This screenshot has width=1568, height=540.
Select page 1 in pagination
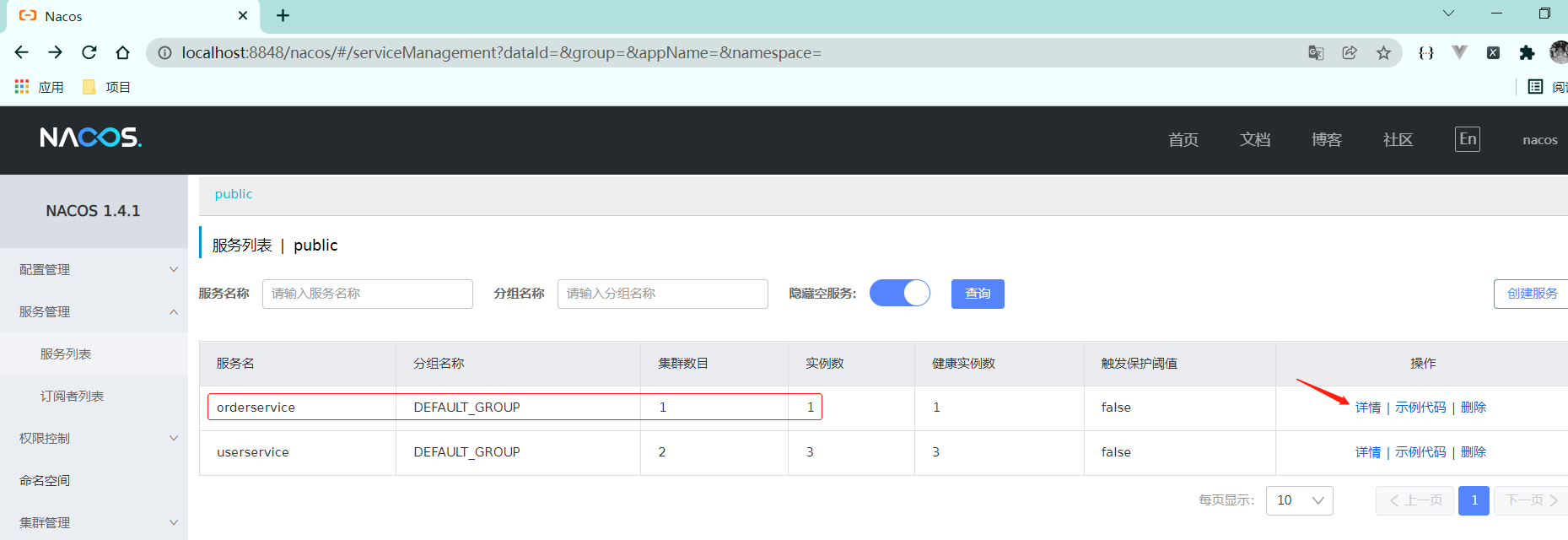click(1474, 500)
